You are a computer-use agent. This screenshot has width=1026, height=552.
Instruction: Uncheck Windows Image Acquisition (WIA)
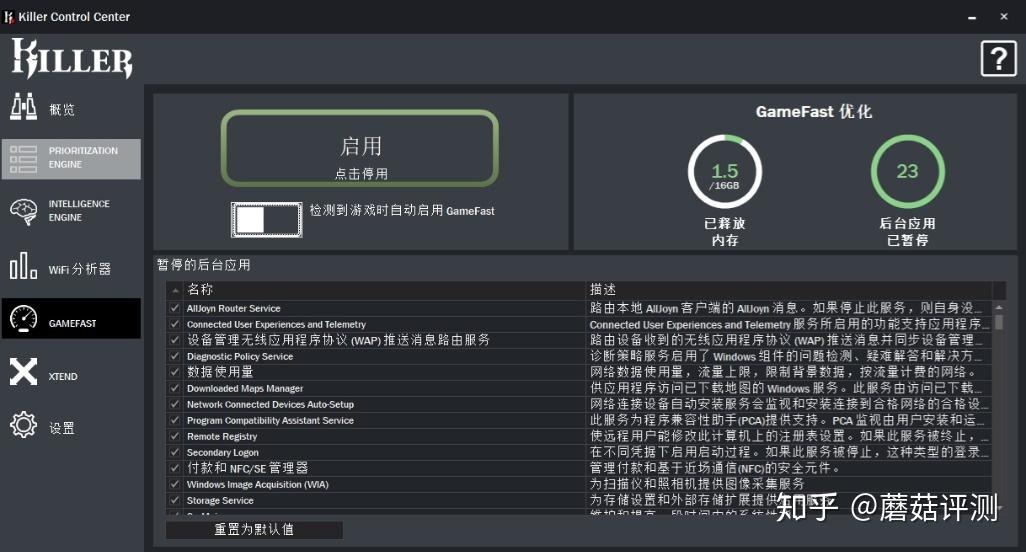175,484
